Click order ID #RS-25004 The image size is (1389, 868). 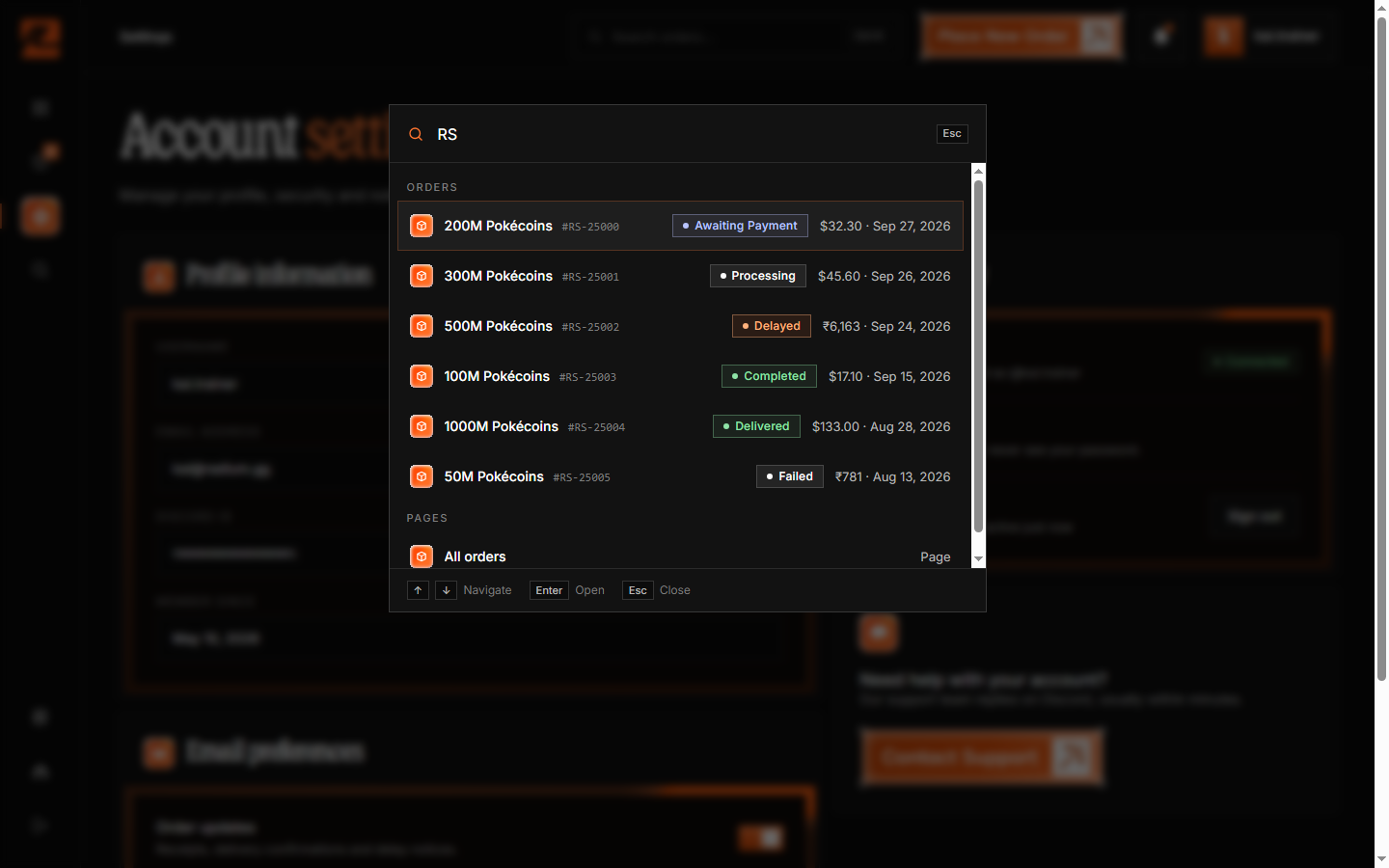click(596, 427)
